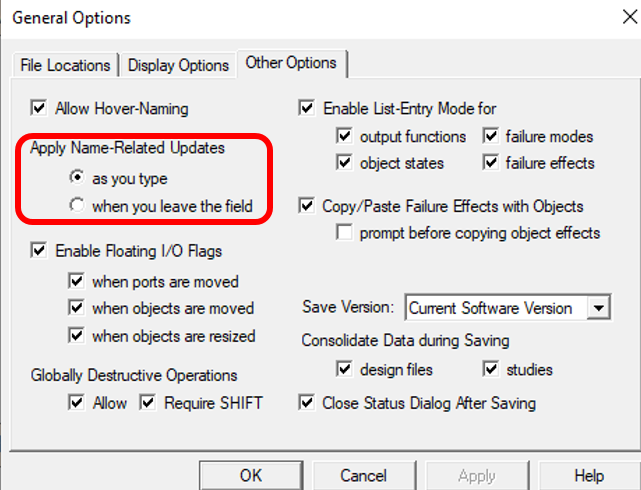Open the Save Version dropdown arrow

tap(598, 308)
